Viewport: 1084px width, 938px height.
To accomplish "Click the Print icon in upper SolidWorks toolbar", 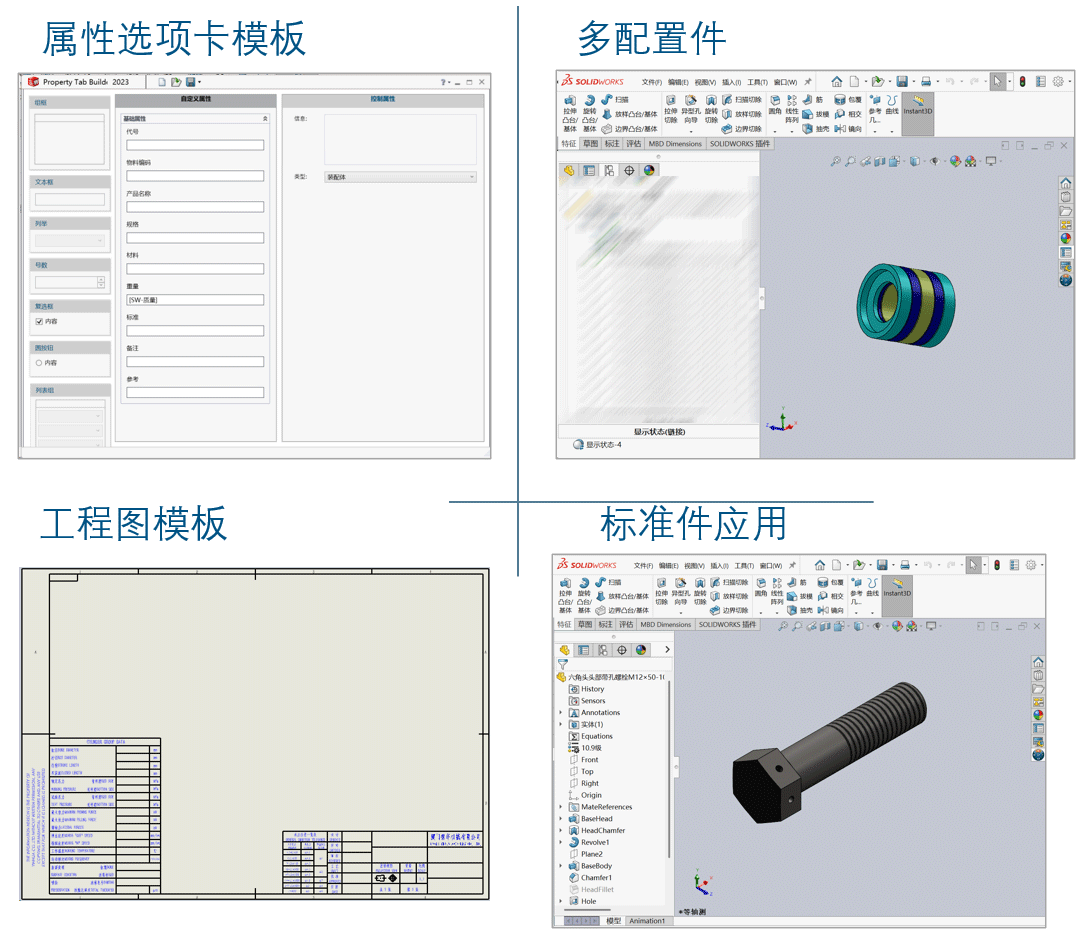I will 926,82.
